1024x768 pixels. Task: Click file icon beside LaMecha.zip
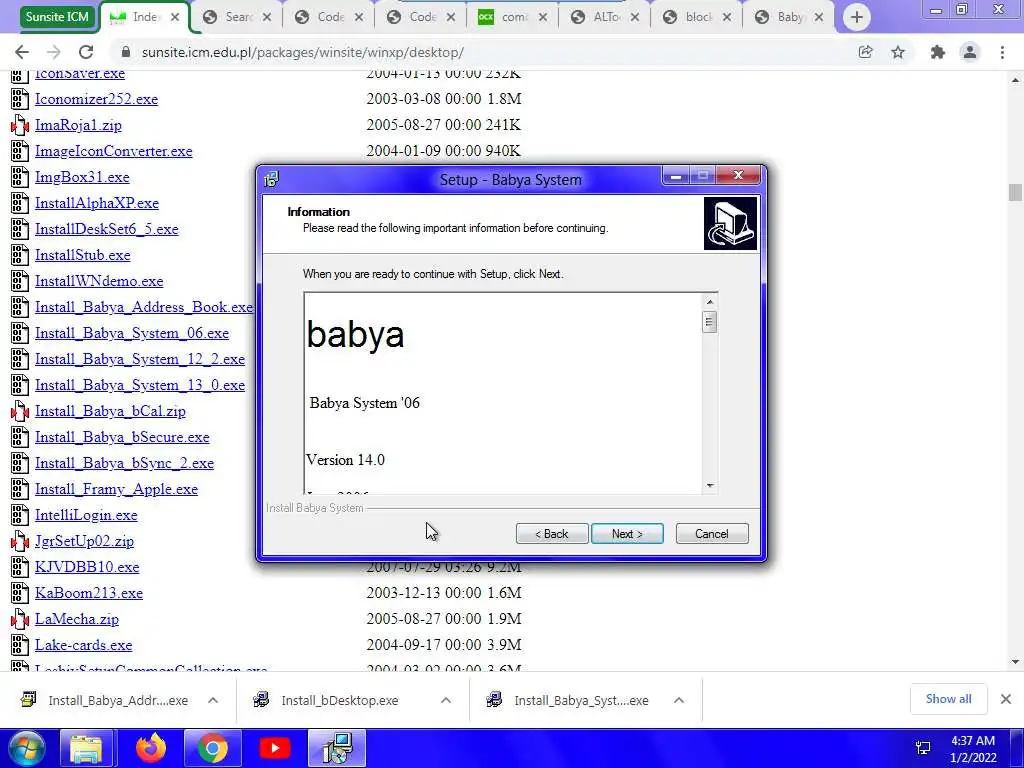coord(20,619)
